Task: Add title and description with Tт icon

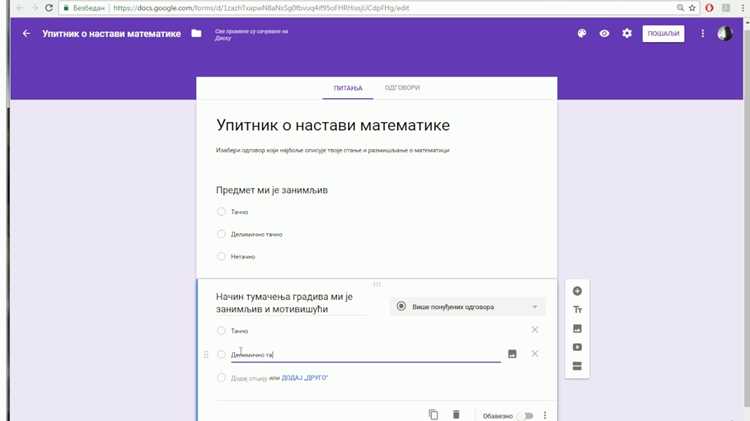Action: pos(577,310)
